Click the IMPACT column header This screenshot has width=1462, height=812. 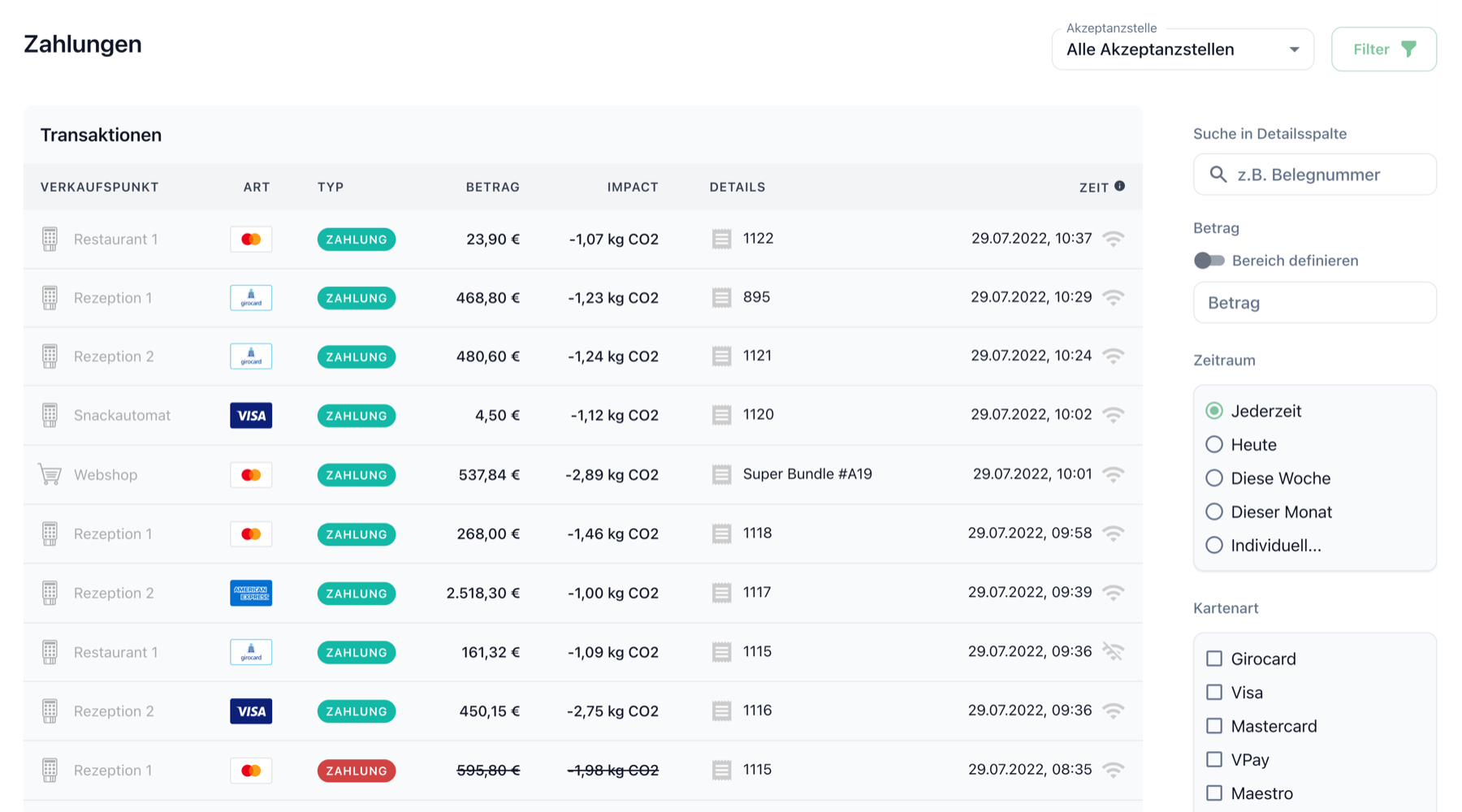(x=633, y=187)
